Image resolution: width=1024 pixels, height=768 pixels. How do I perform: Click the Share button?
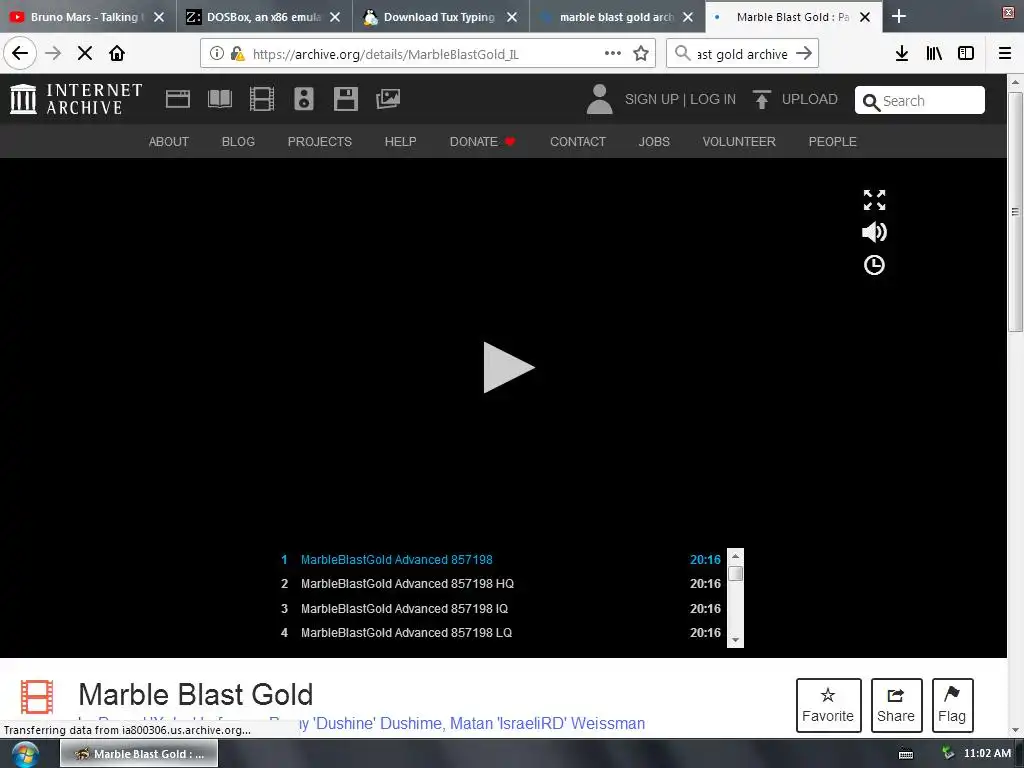pos(896,705)
